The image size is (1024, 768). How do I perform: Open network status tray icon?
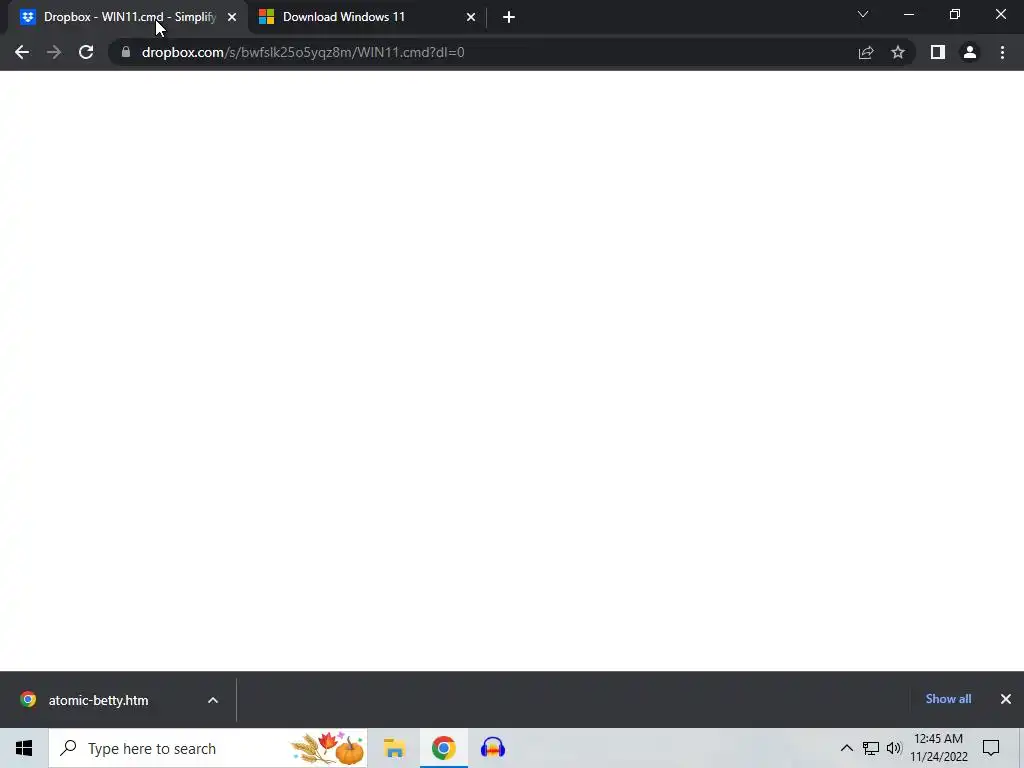tap(871, 748)
